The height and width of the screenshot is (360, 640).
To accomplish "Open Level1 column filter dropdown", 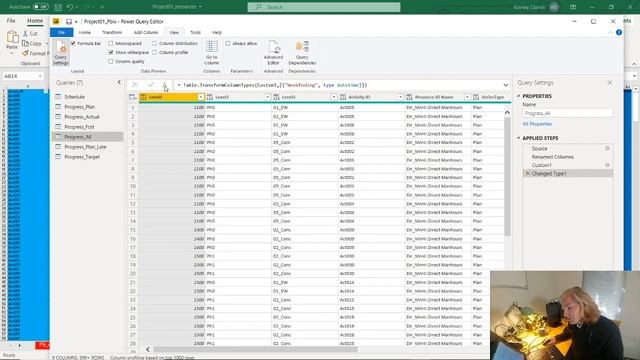I will pyautogui.click(x=201, y=97).
